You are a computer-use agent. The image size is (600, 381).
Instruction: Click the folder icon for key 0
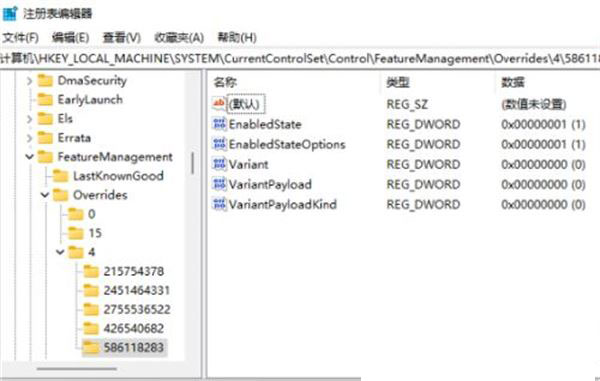76,214
